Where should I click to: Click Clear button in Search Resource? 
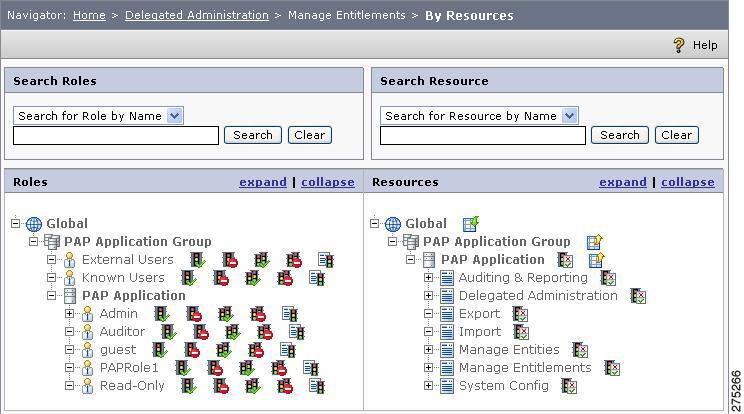tap(677, 135)
